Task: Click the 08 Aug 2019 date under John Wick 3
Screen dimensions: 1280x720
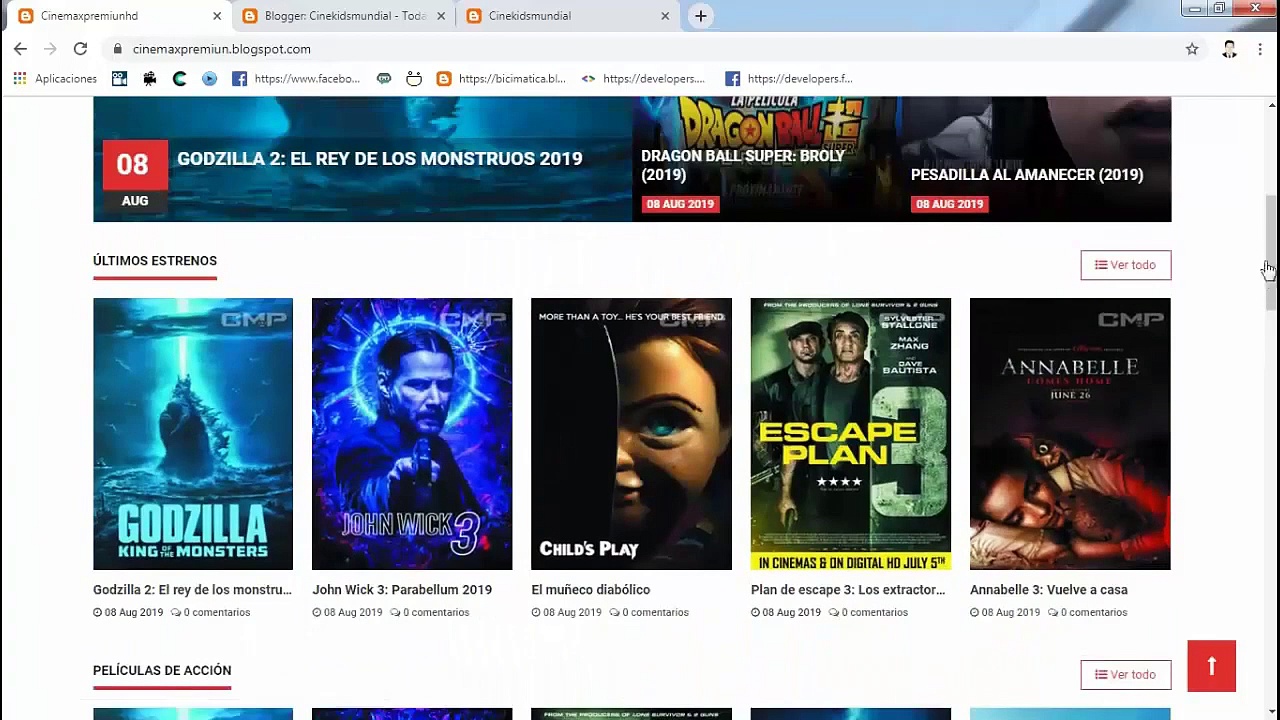Action: click(347, 612)
